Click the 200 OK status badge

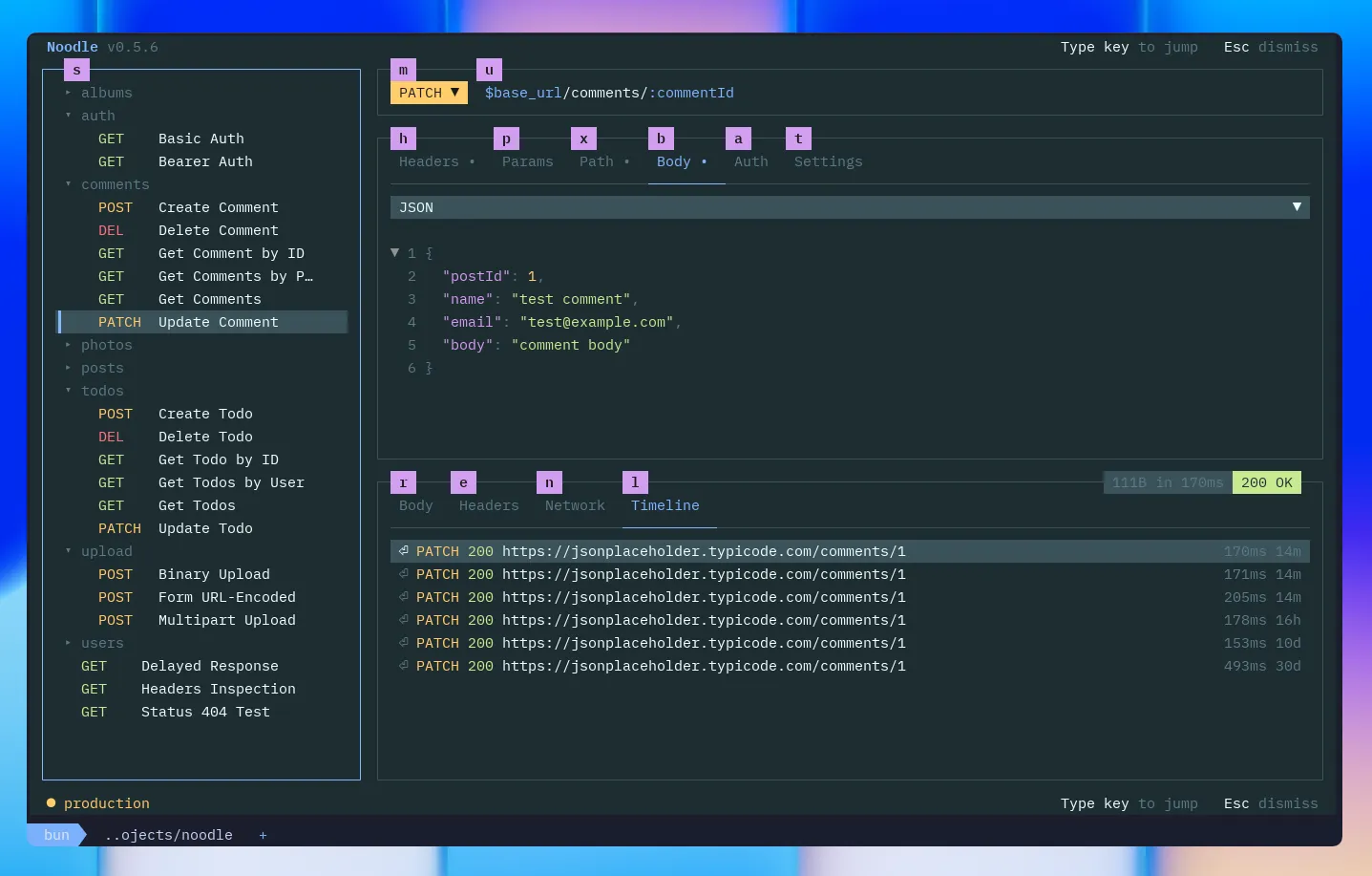pos(1267,482)
